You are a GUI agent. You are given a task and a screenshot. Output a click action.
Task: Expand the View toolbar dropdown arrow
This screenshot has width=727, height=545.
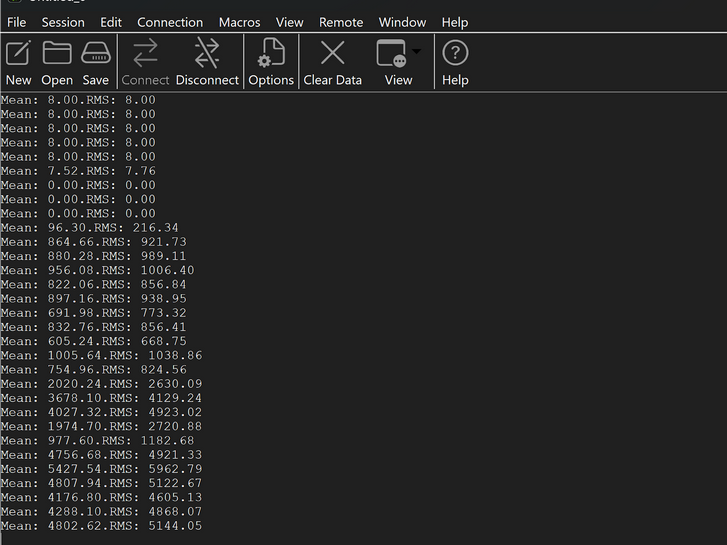[416, 51]
